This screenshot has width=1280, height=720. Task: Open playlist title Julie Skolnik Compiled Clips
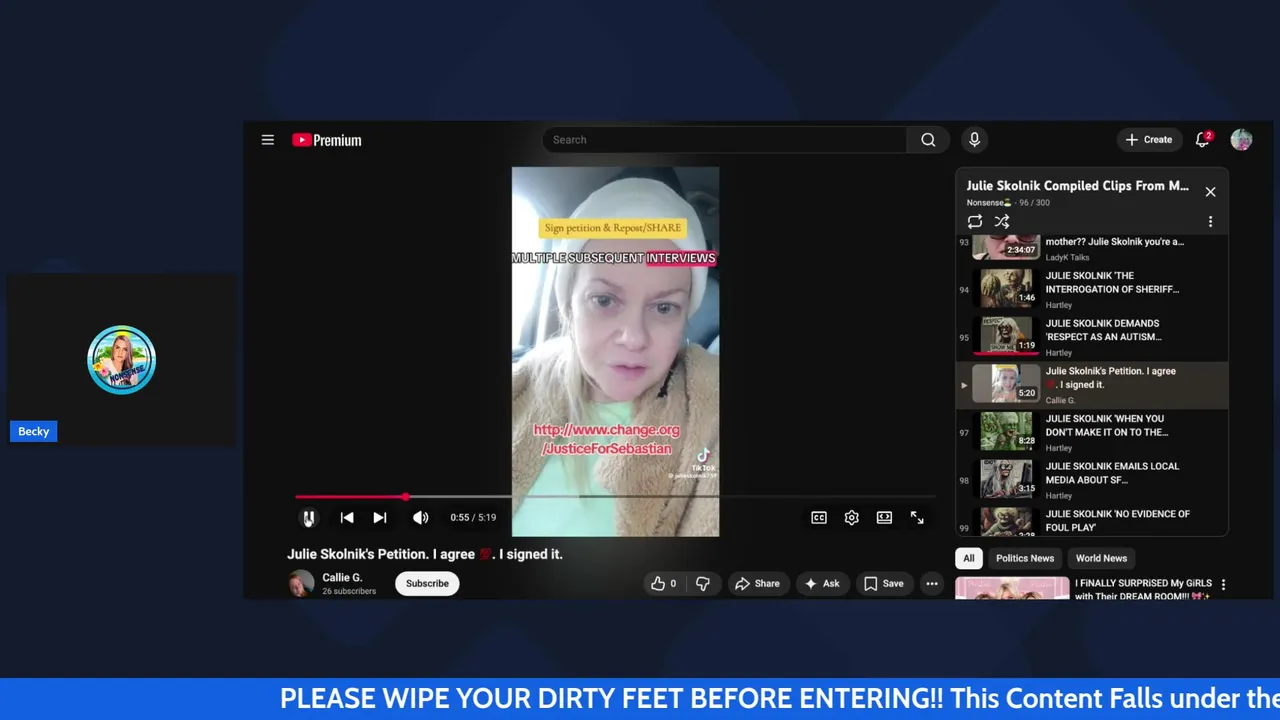pyautogui.click(x=1077, y=186)
